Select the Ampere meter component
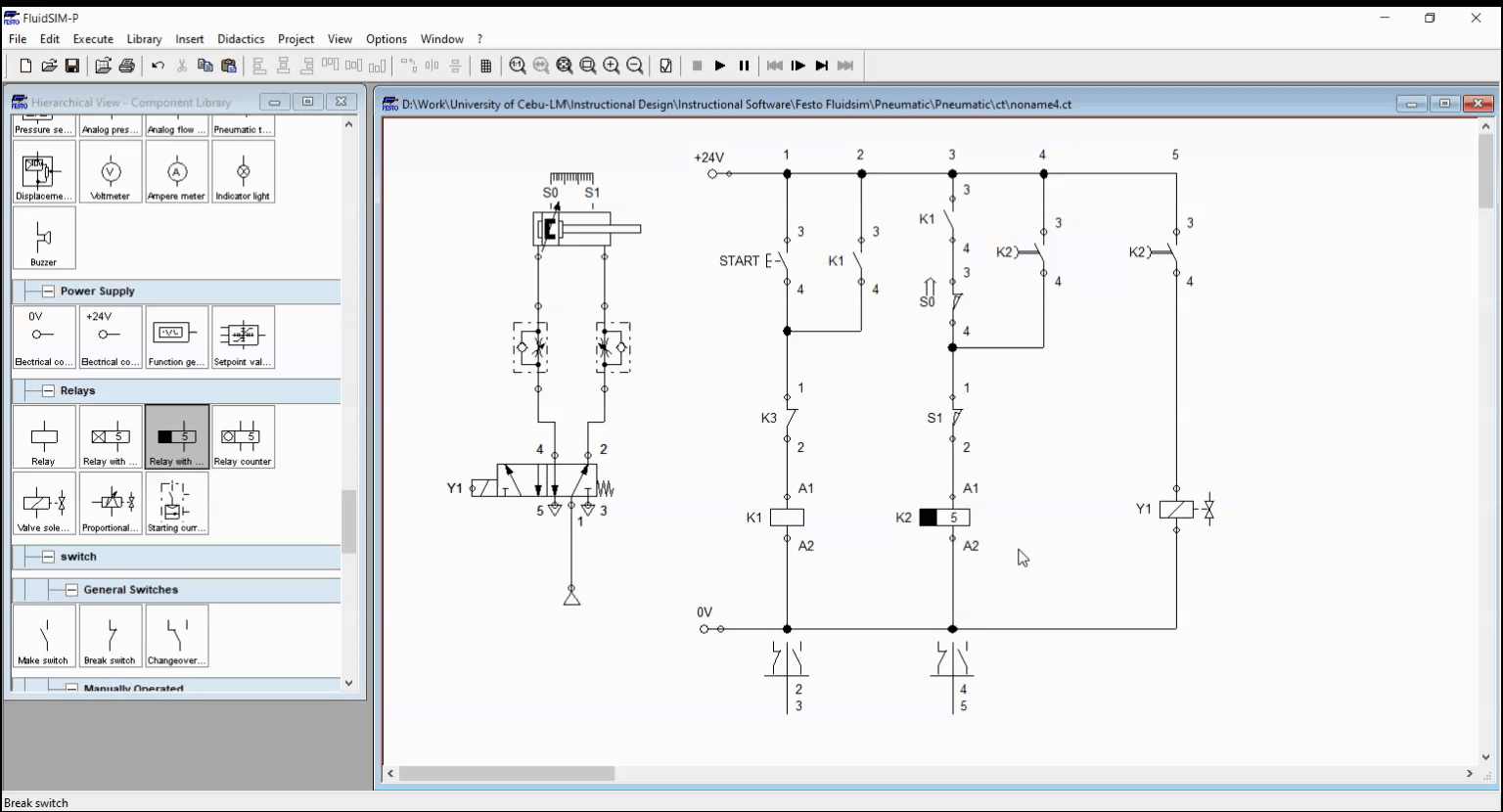 click(x=177, y=172)
